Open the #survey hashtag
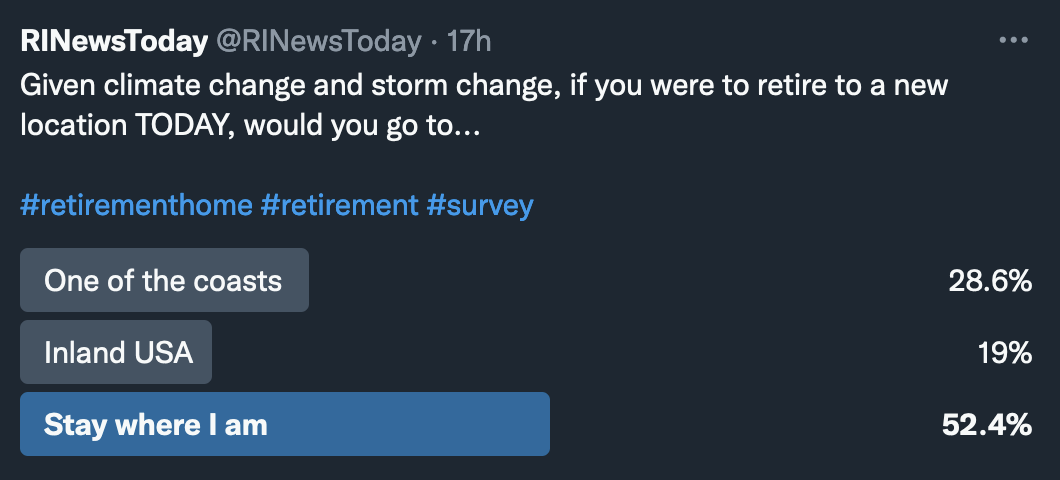This screenshot has height=480, width=1060. (480, 205)
